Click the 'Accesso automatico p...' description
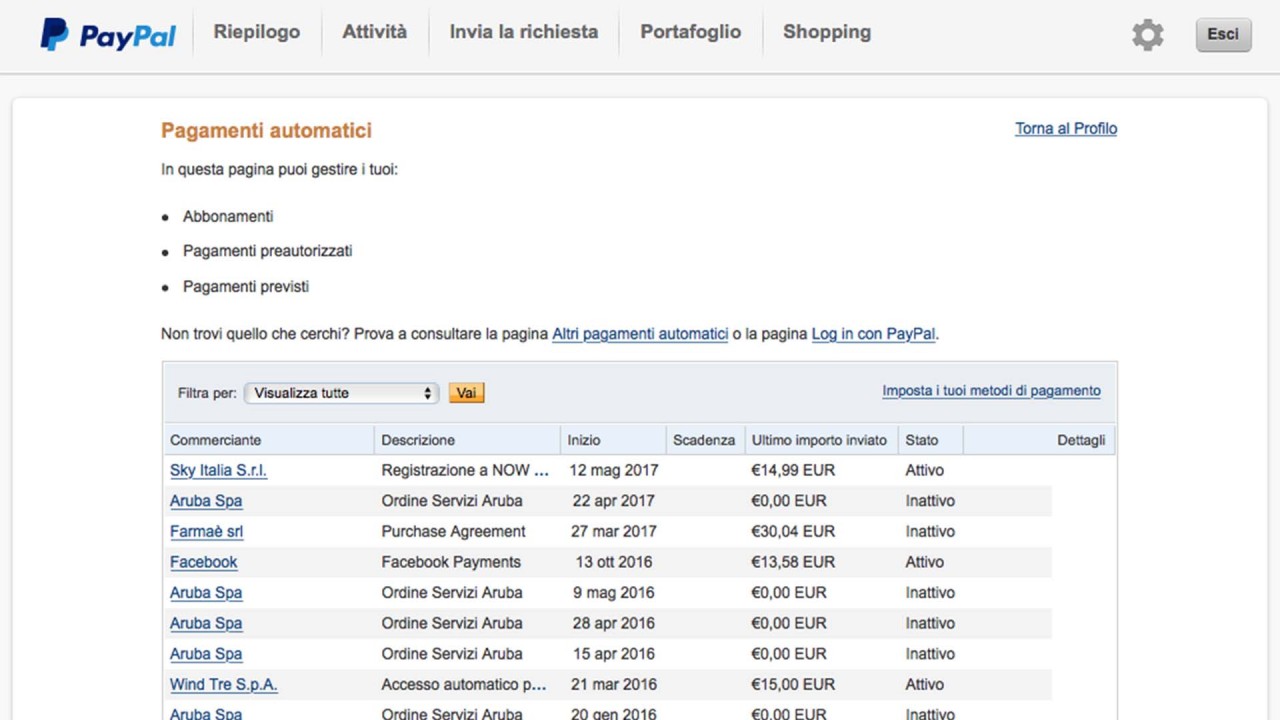Screen dimensions: 1280x720 pos(464,685)
